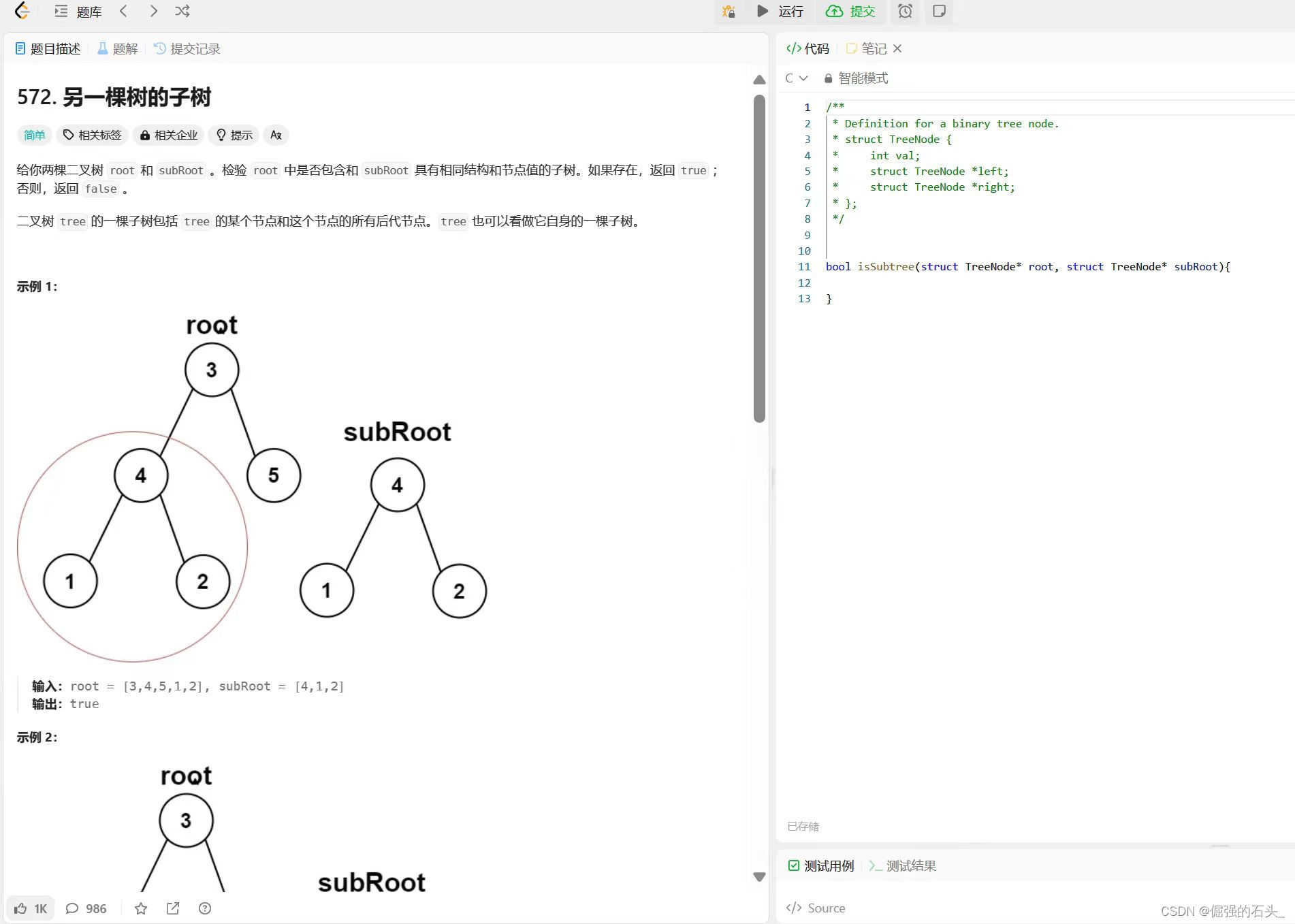Screen dimensions: 1295x924
Task: Click the LeetCode logo icon
Action: [22, 11]
